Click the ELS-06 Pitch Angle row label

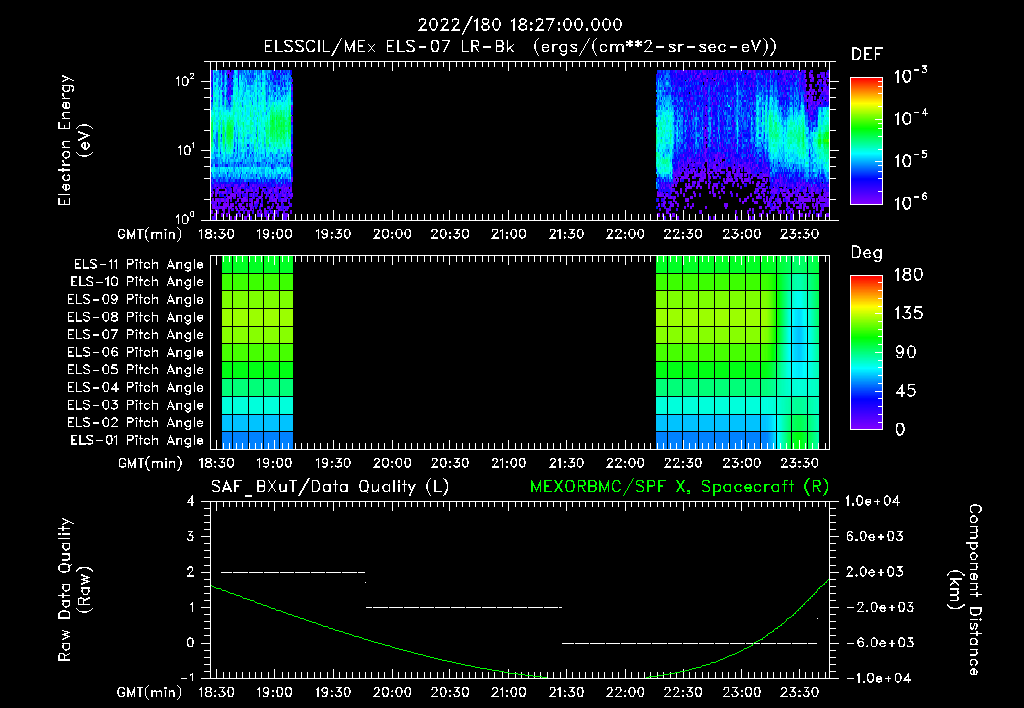coord(136,352)
